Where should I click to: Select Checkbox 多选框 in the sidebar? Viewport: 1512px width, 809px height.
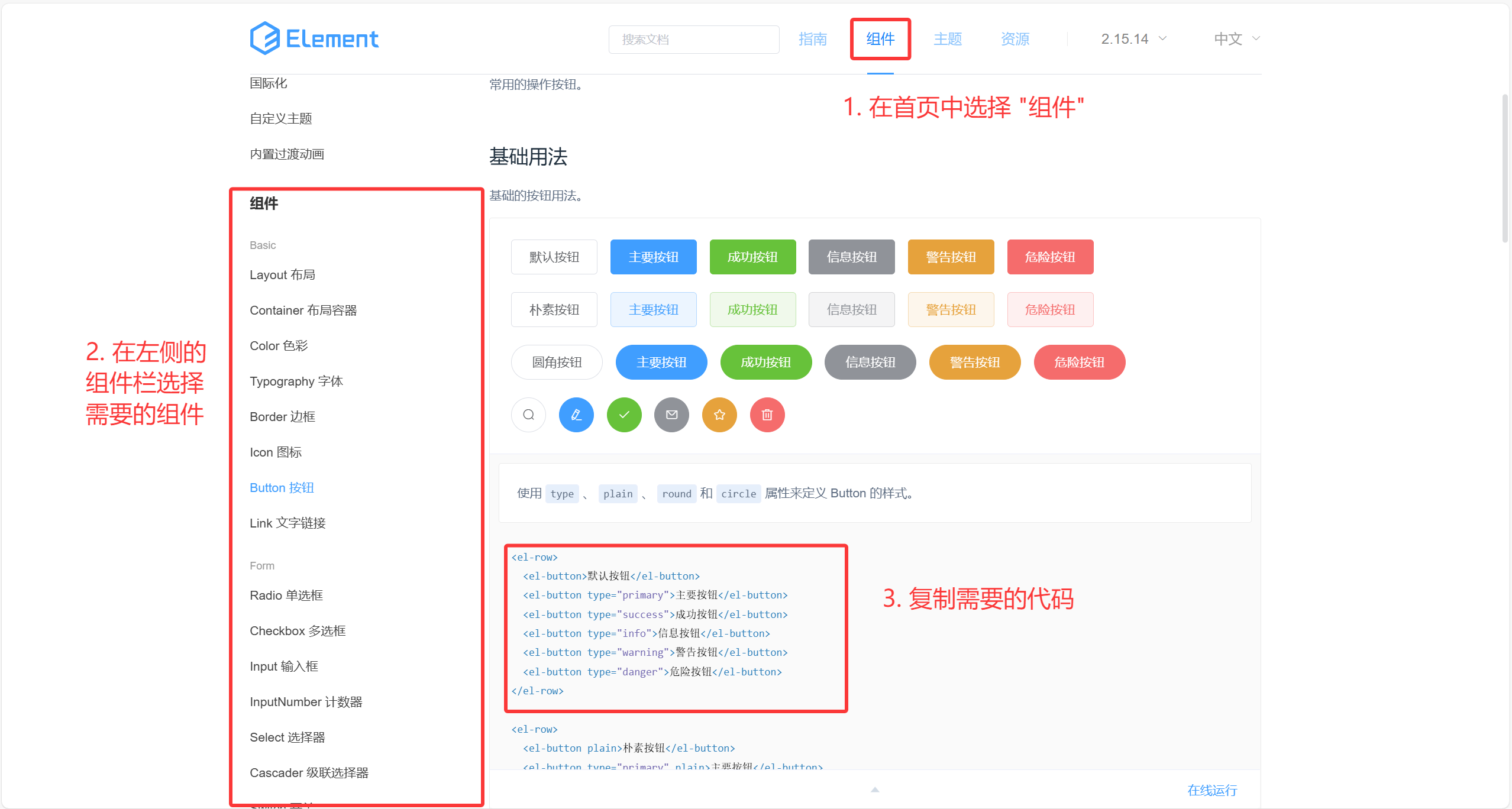coord(298,631)
